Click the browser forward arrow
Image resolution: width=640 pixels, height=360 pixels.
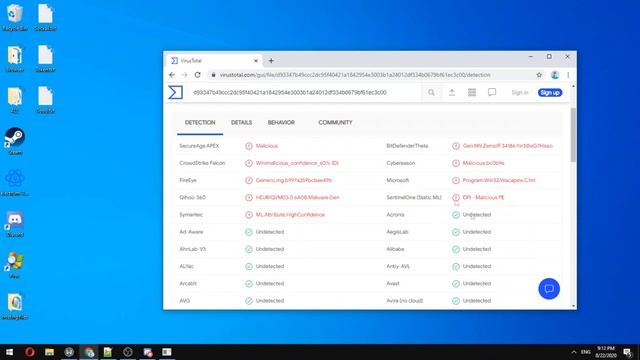click(x=184, y=75)
